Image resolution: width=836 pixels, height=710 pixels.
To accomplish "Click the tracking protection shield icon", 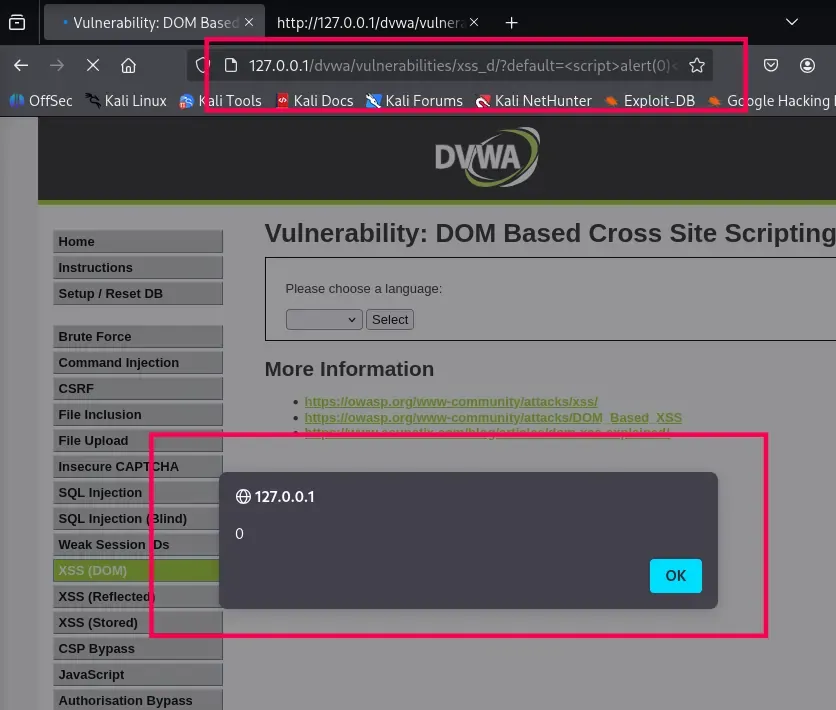I will tap(201, 66).
